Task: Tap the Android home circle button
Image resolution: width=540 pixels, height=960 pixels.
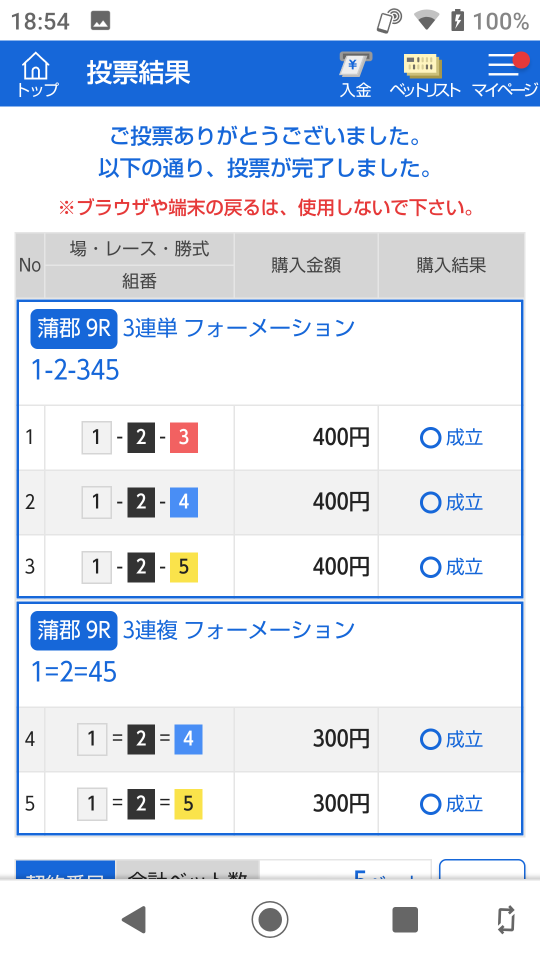Action: 270,919
